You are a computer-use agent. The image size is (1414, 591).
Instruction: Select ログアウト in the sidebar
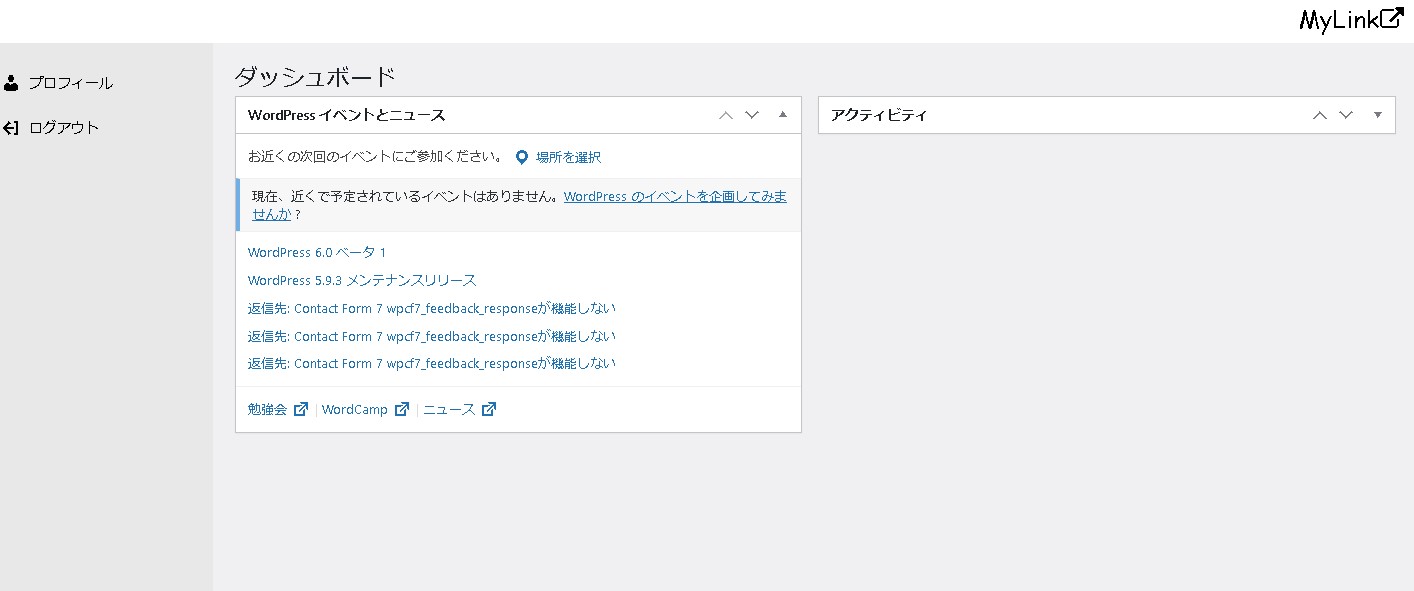pos(64,128)
